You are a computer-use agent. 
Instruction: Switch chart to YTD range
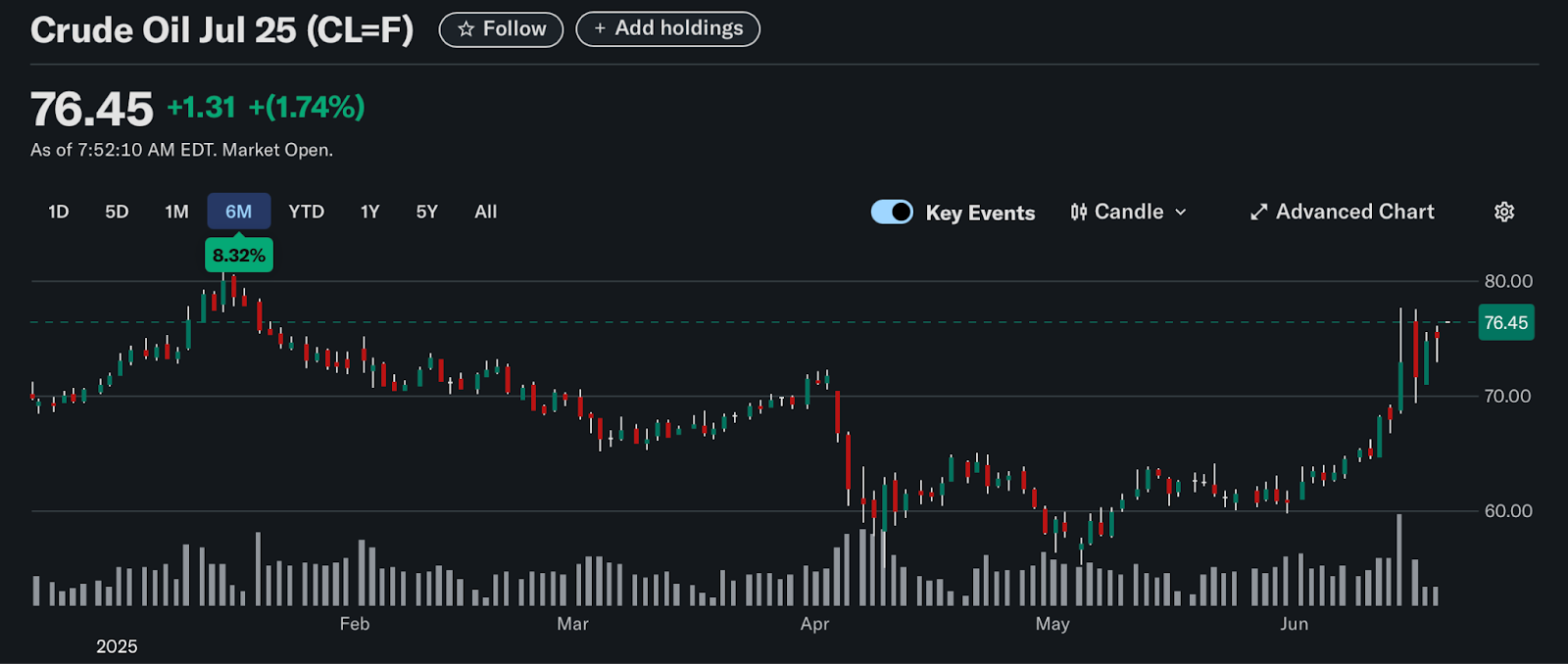coord(307,212)
